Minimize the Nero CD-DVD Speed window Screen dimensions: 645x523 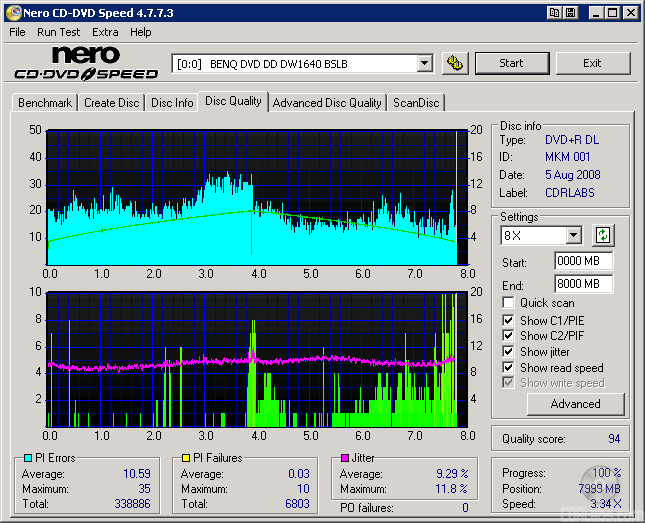tap(595, 13)
